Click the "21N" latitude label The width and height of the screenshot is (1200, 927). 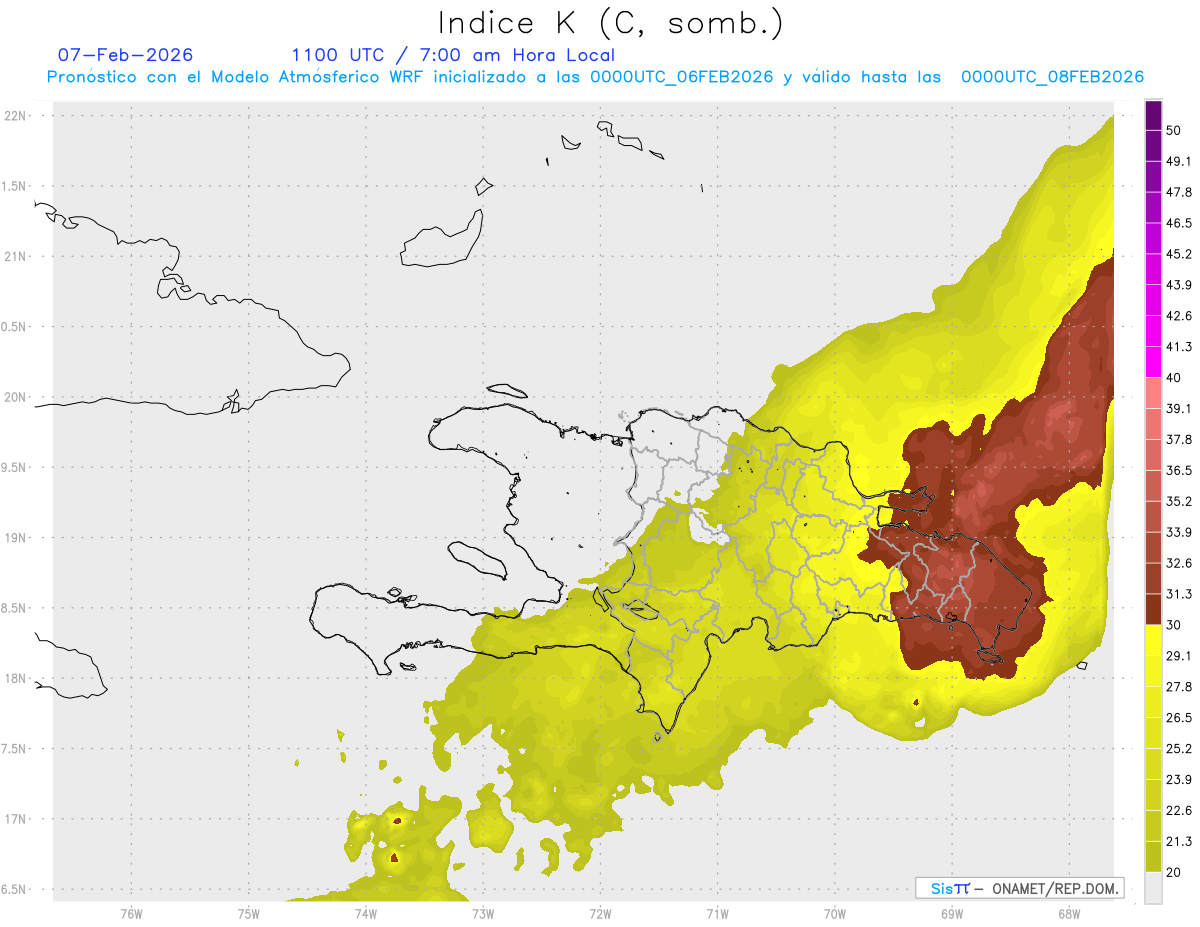click(x=15, y=257)
